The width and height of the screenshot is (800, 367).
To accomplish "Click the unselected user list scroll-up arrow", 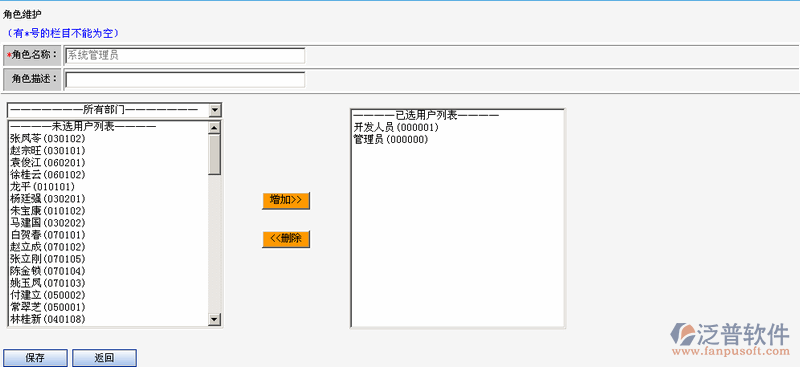I will coord(215,128).
